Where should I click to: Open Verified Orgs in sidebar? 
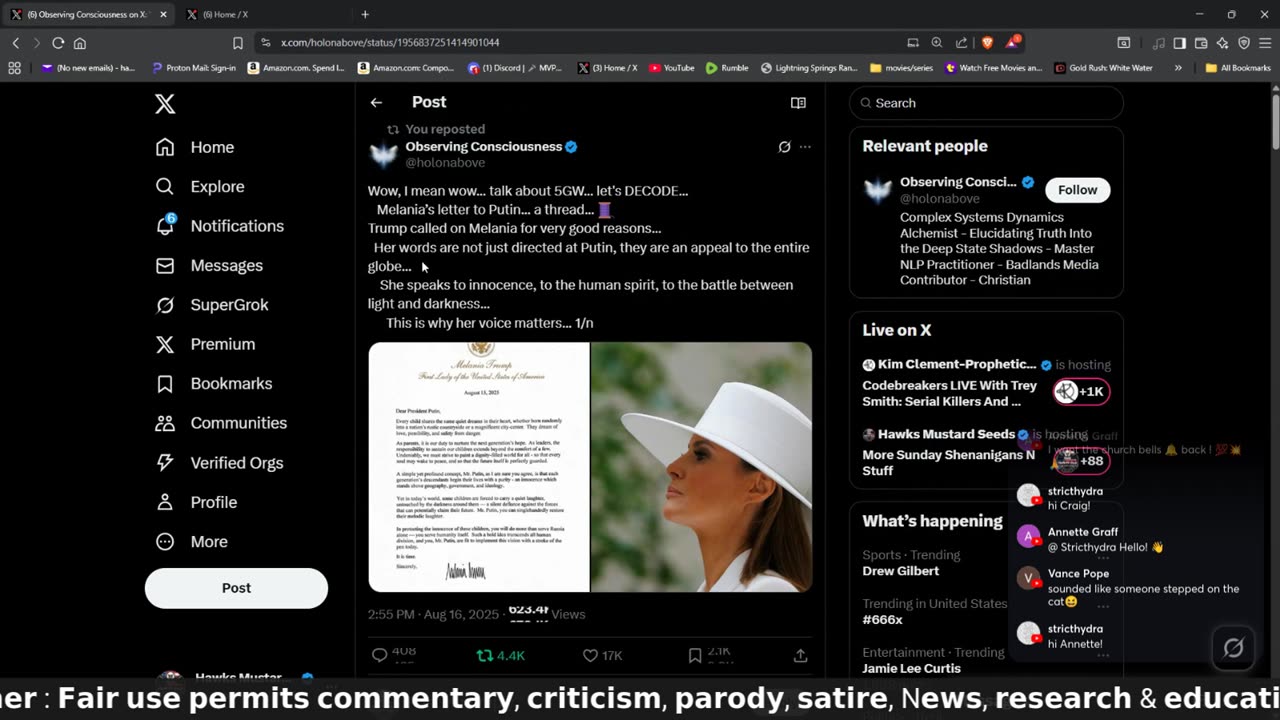[x=219, y=462]
